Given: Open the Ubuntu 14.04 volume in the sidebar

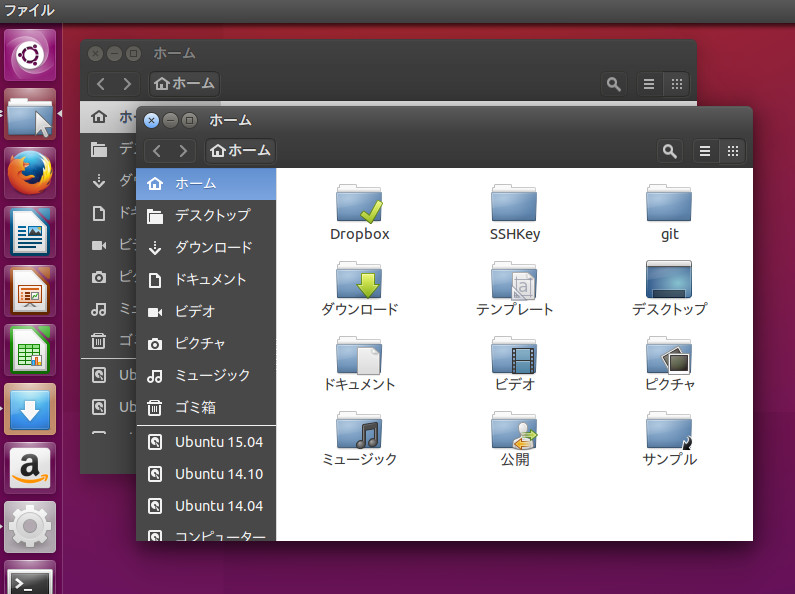Looking at the screenshot, I should (x=206, y=506).
